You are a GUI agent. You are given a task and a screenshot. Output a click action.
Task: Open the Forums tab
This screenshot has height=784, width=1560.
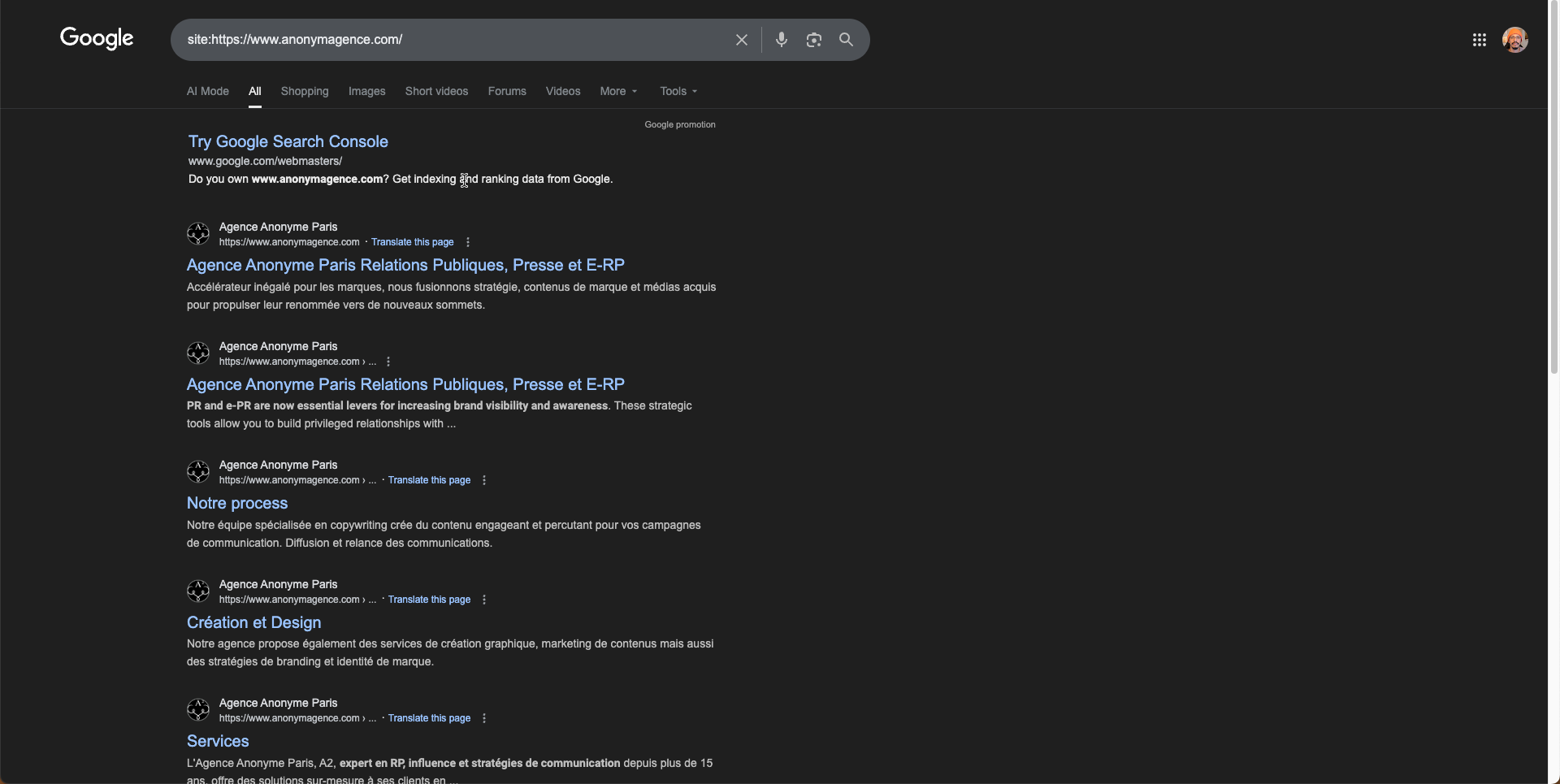[507, 91]
